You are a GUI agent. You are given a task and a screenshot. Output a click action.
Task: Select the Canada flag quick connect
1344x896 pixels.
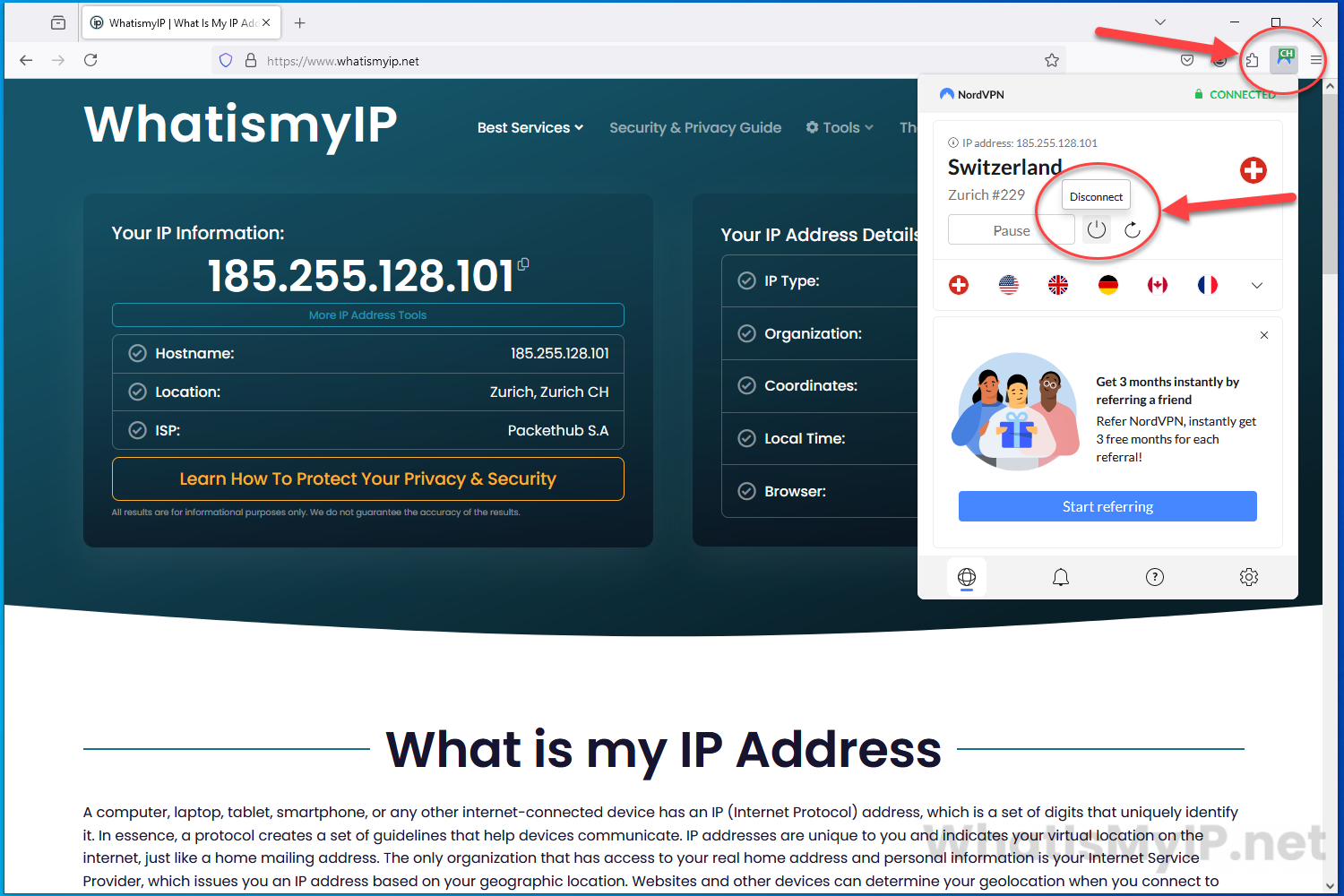[x=1158, y=285]
